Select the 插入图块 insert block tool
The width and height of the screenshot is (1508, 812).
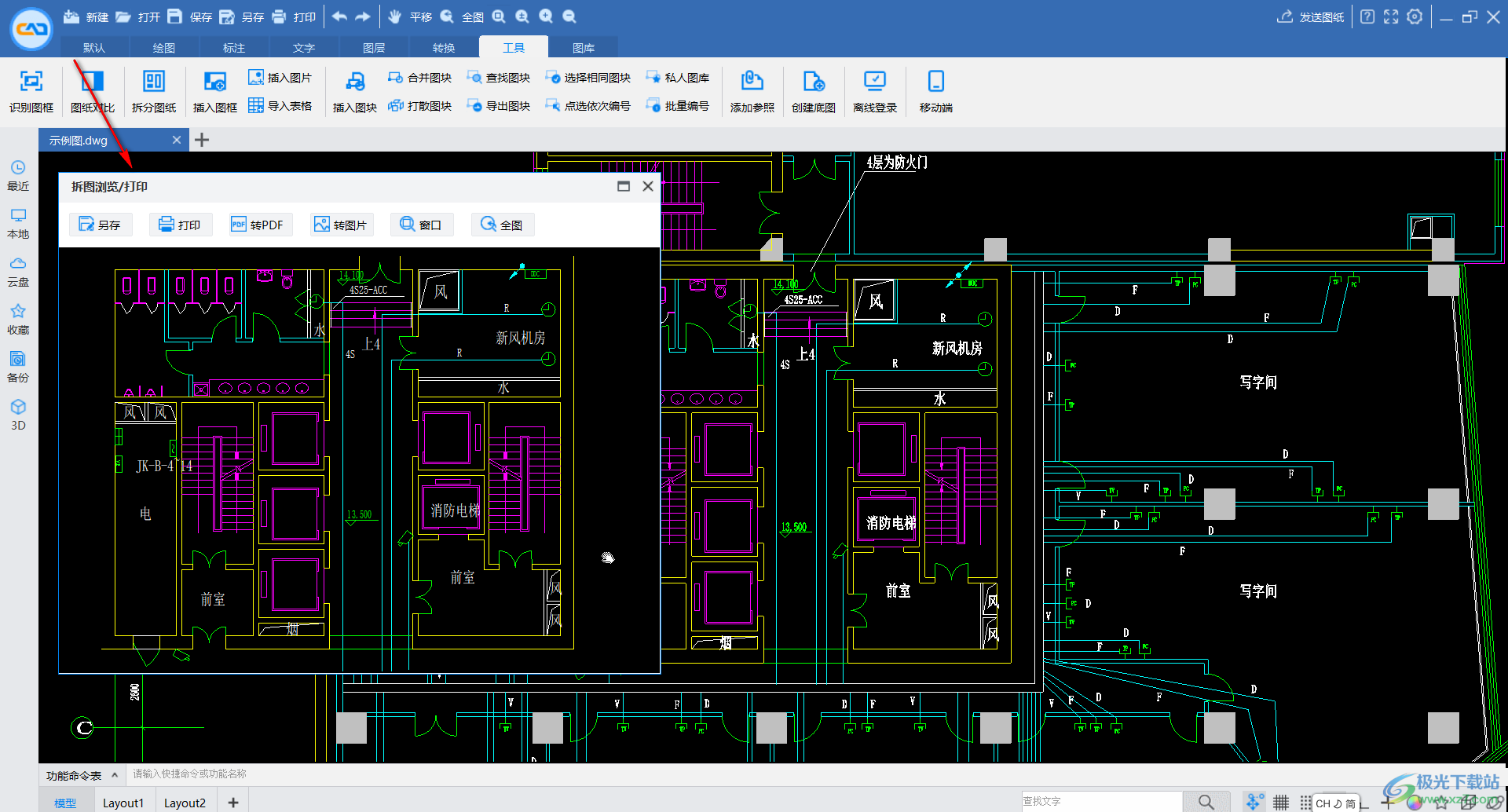coord(354,82)
